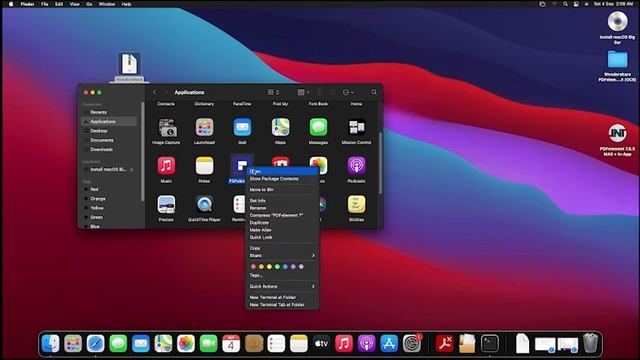Select the Orange tag in Finder sidebar

tap(109, 199)
